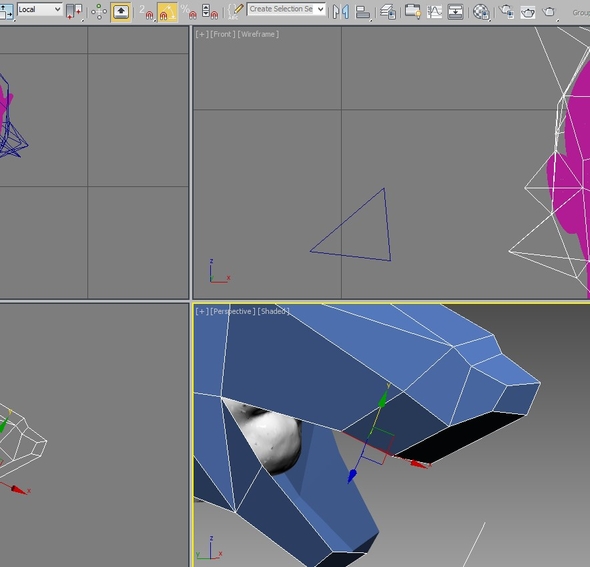Select the Align tool icon
Image resolution: width=590 pixels, height=567 pixels.
[x=363, y=12]
